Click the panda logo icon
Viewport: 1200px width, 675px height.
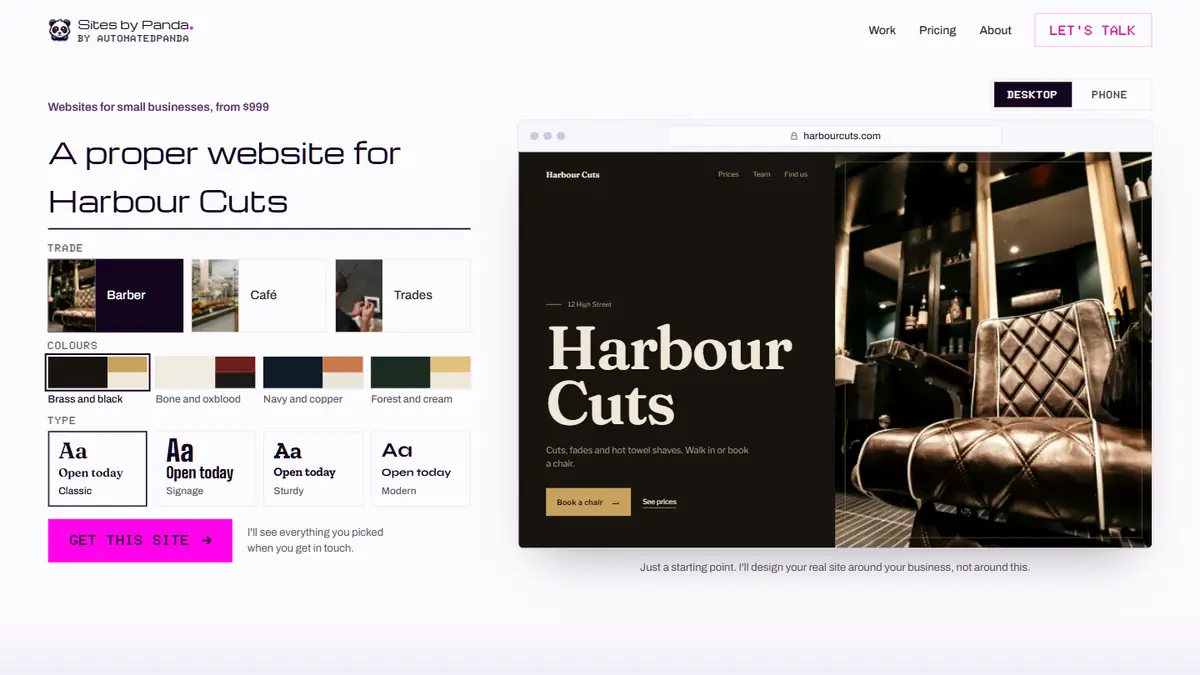coord(60,30)
